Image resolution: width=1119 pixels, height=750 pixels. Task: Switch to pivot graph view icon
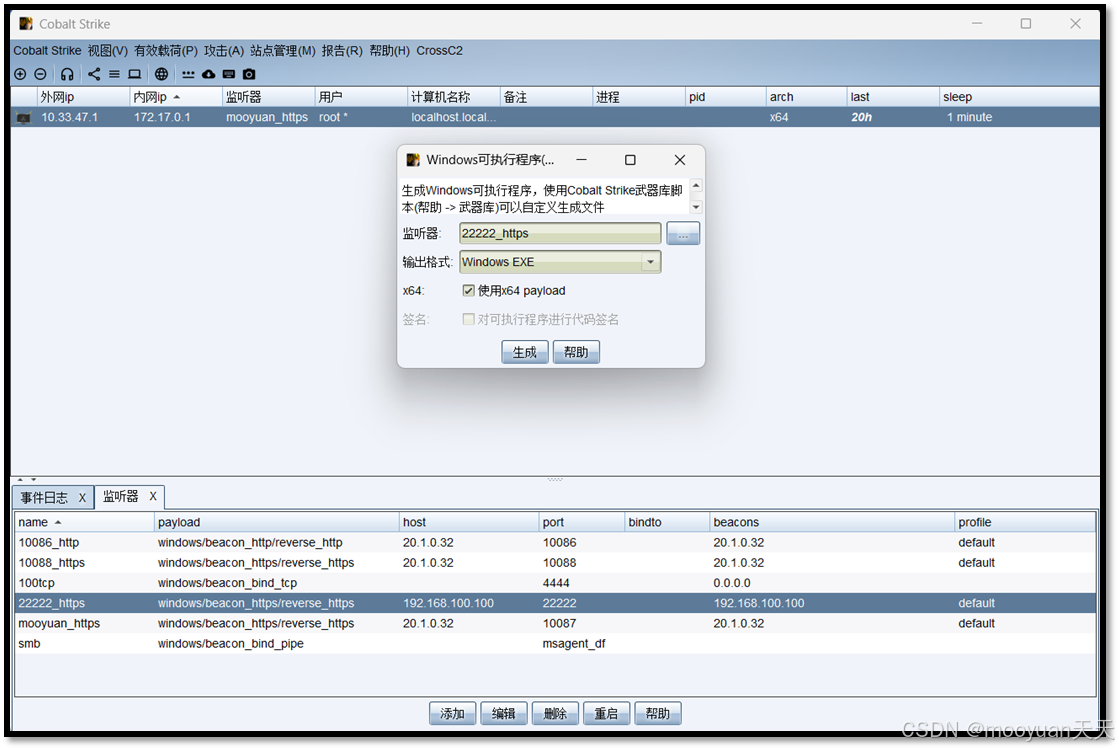pos(94,74)
